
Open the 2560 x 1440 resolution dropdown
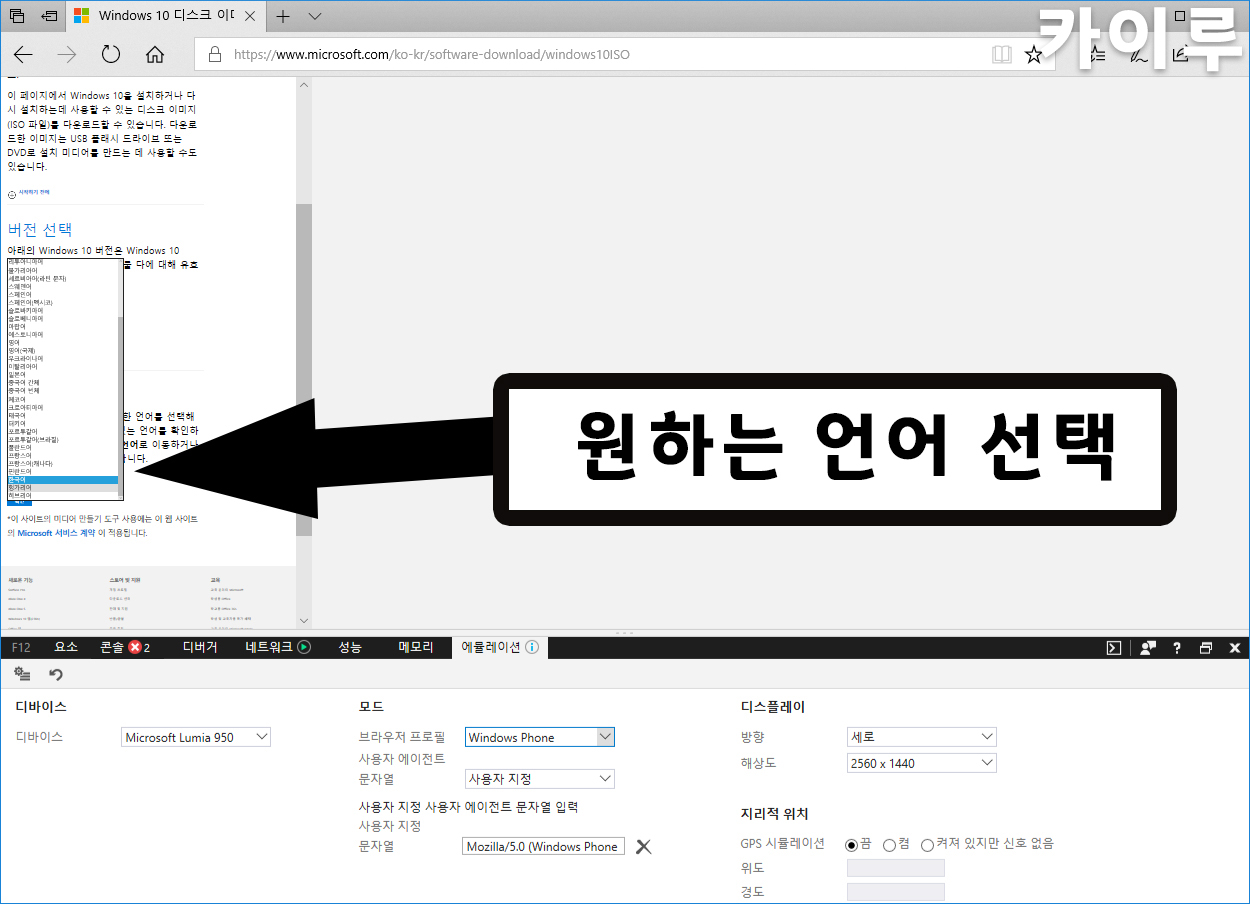[921, 763]
